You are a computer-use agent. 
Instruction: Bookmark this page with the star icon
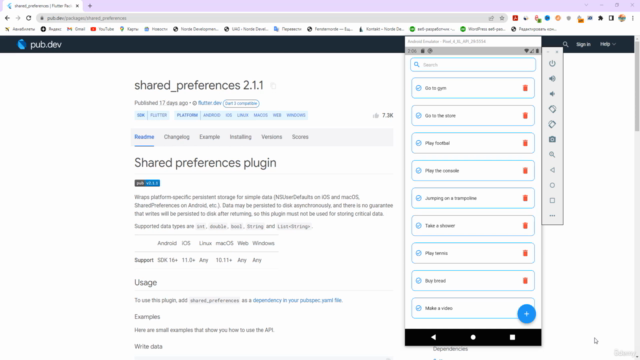tap(502, 18)
